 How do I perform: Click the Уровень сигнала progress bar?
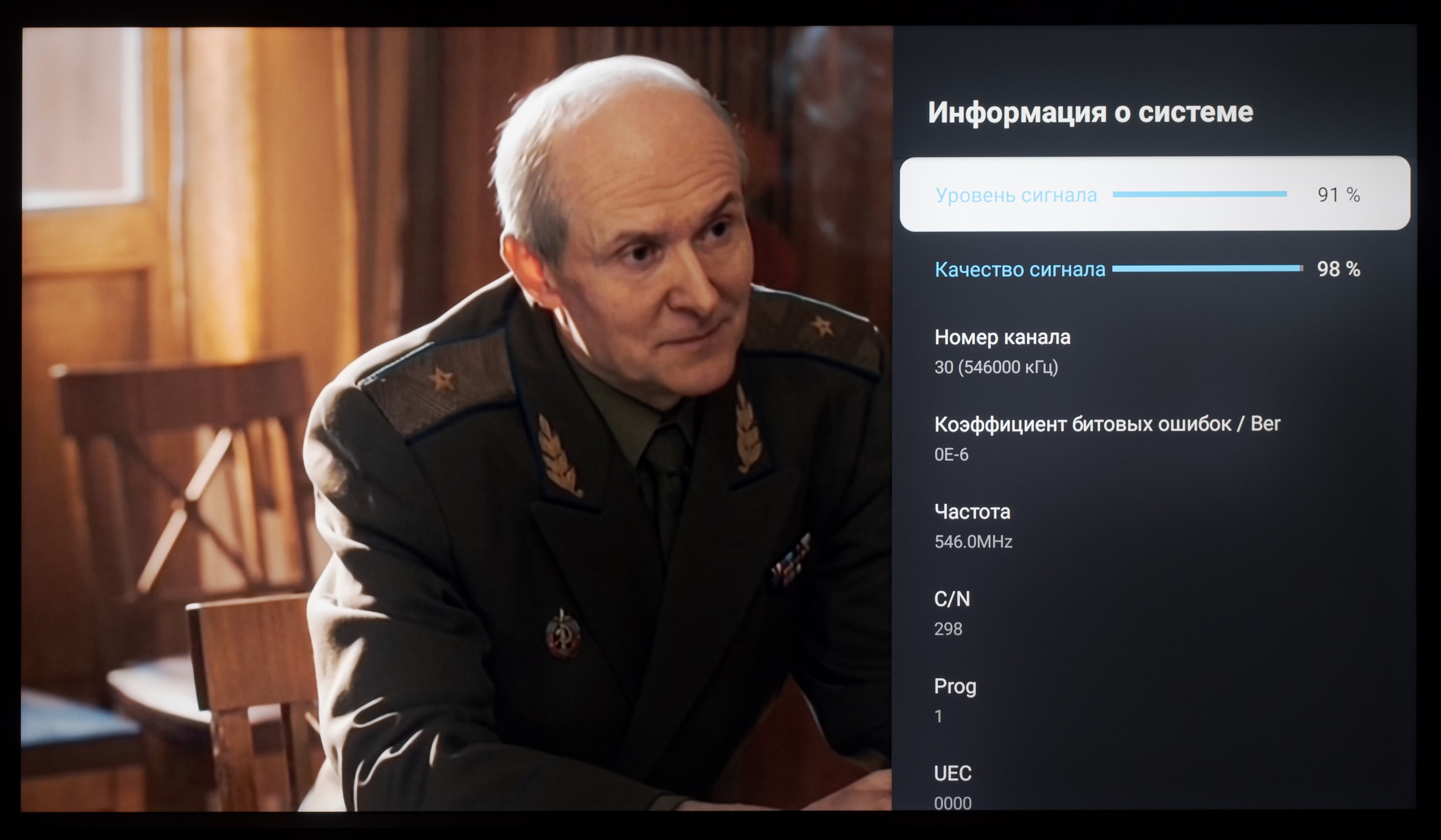1199,194
